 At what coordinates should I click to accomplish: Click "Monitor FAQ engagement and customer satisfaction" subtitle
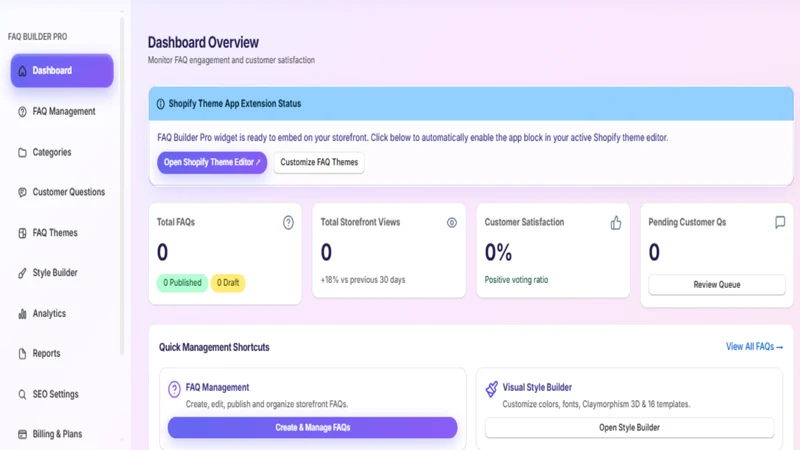[231, 60]
